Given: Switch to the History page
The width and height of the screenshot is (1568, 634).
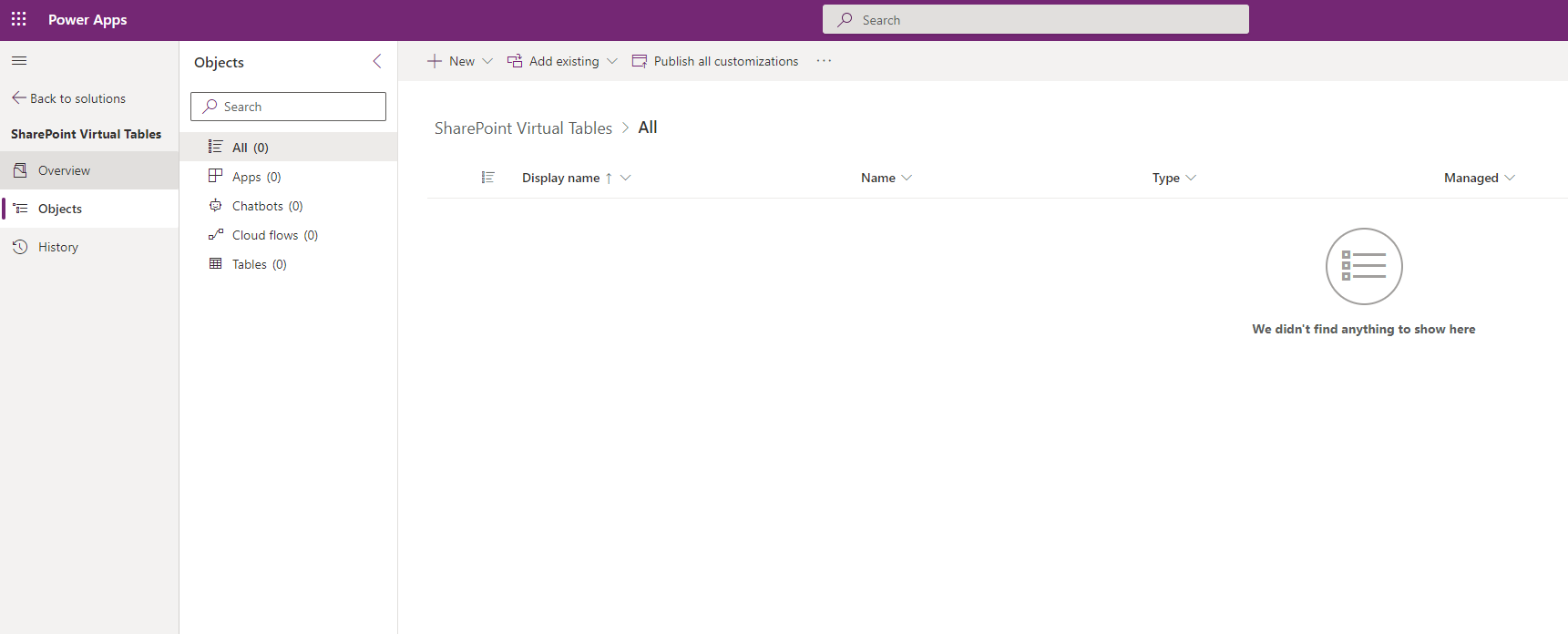Looking at the screenshot, I should tap(58, 247).
